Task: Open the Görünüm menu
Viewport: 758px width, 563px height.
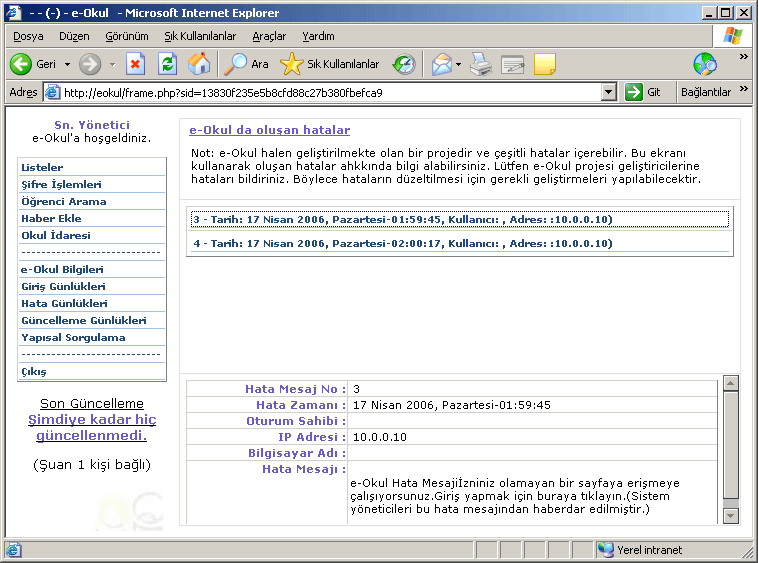Action: 127,36
